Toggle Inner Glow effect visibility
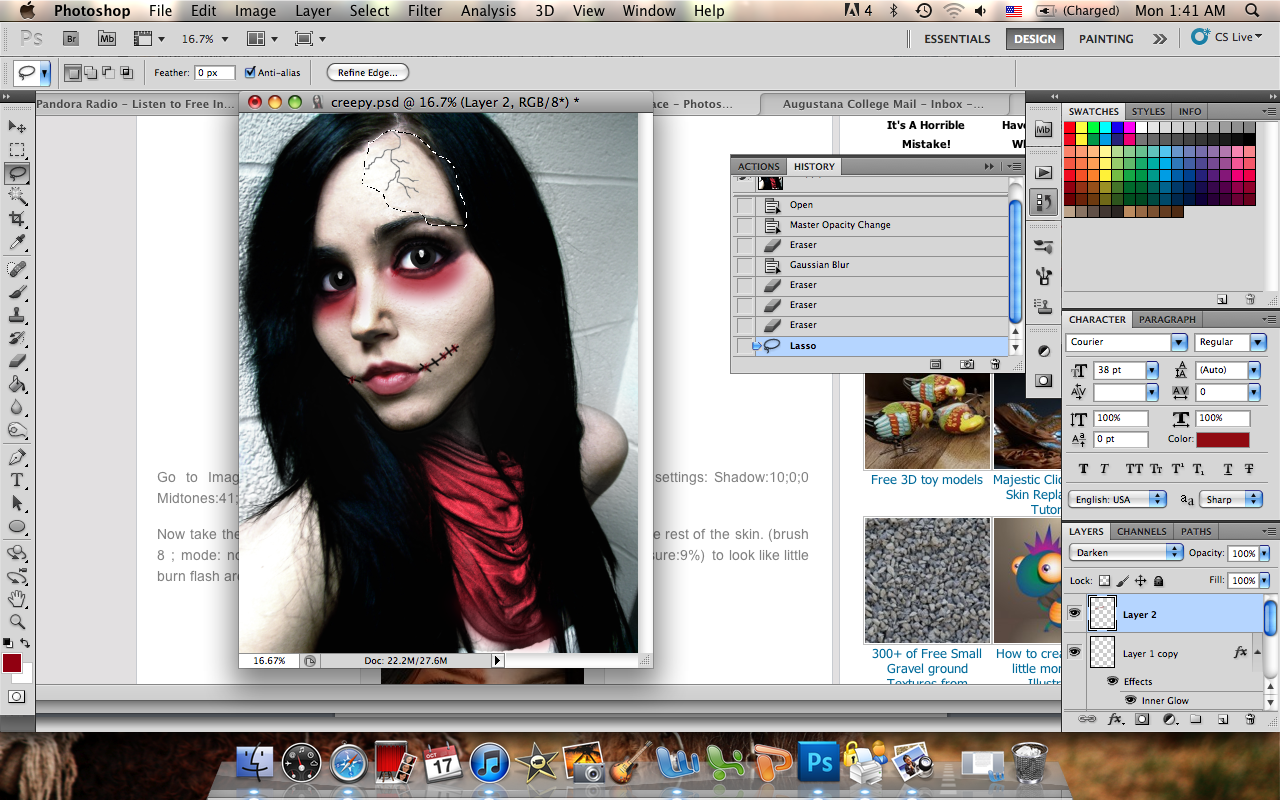The image size is (1280, 800). point(1131,700)
